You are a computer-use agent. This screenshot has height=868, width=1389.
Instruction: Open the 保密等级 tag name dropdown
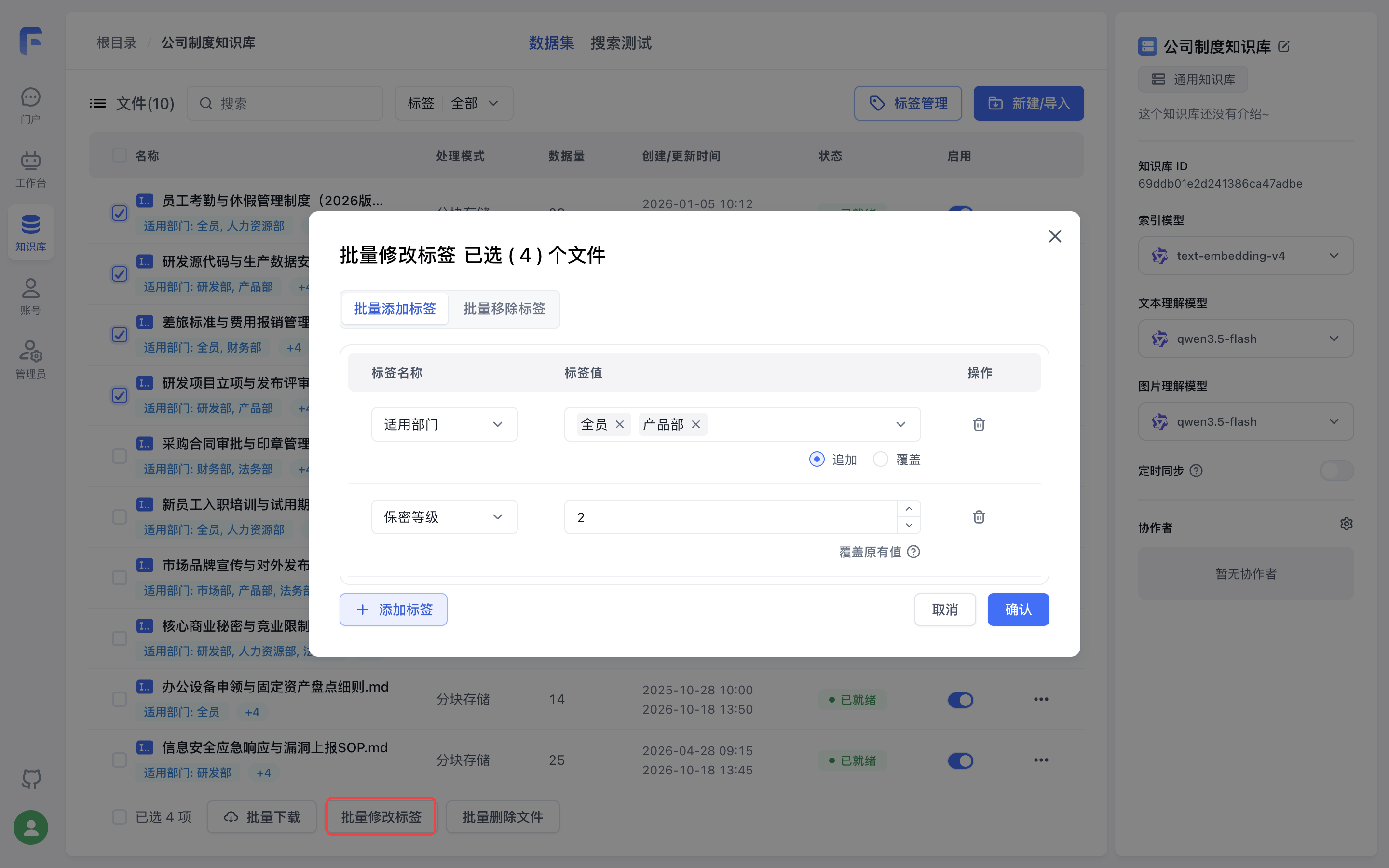pyautogui.click(x=444, y=516)
